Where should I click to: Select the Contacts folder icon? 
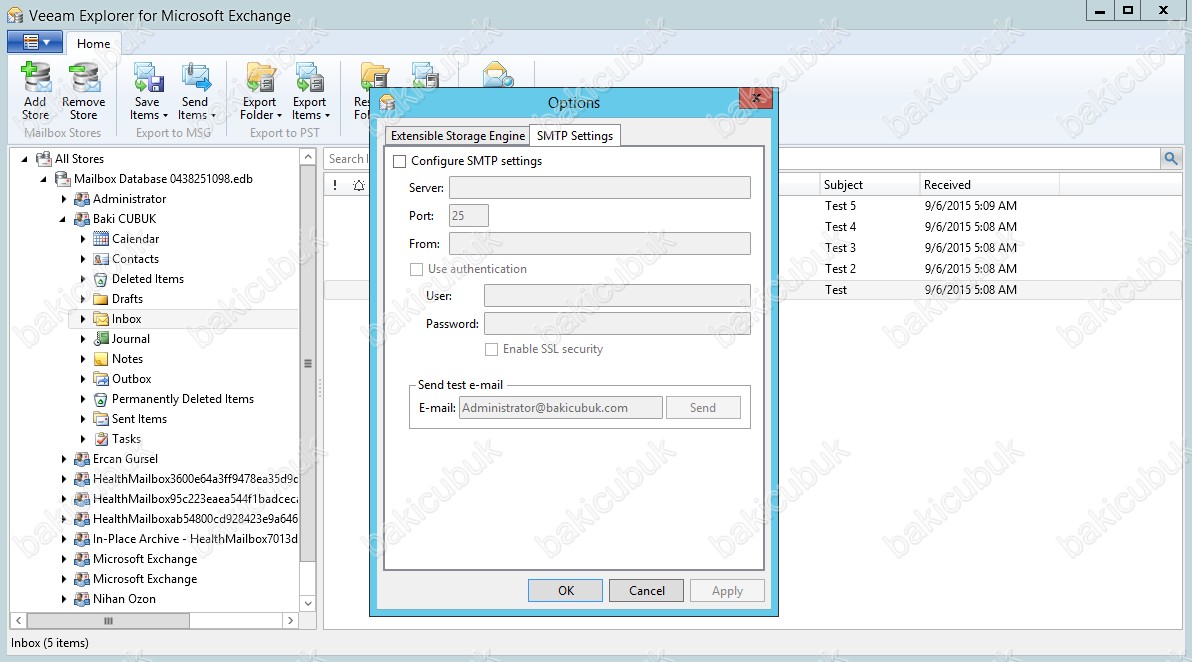(x=100, y=258)
